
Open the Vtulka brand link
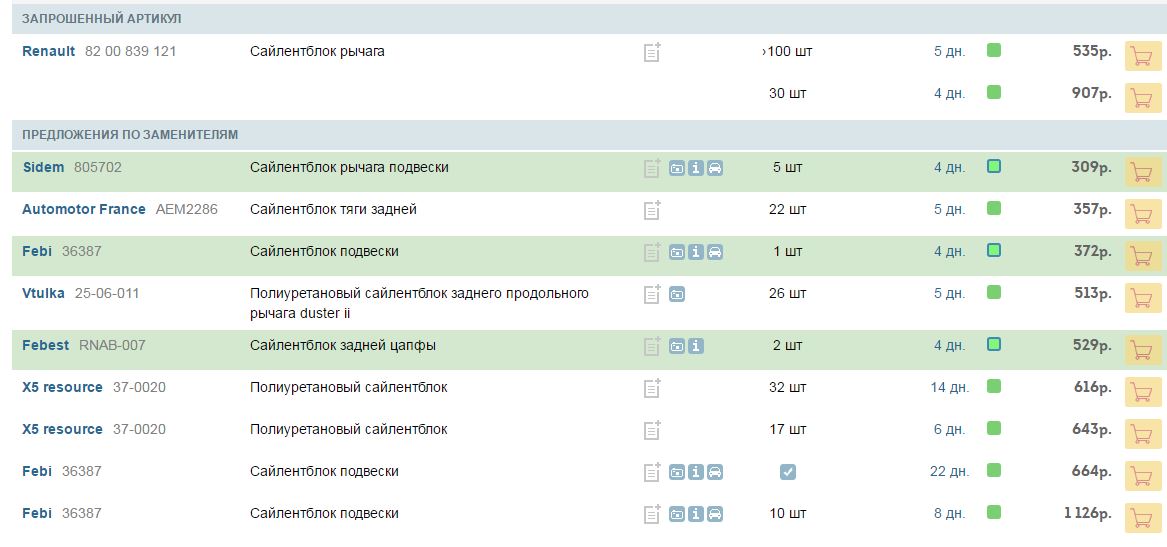tap(43, 294)
